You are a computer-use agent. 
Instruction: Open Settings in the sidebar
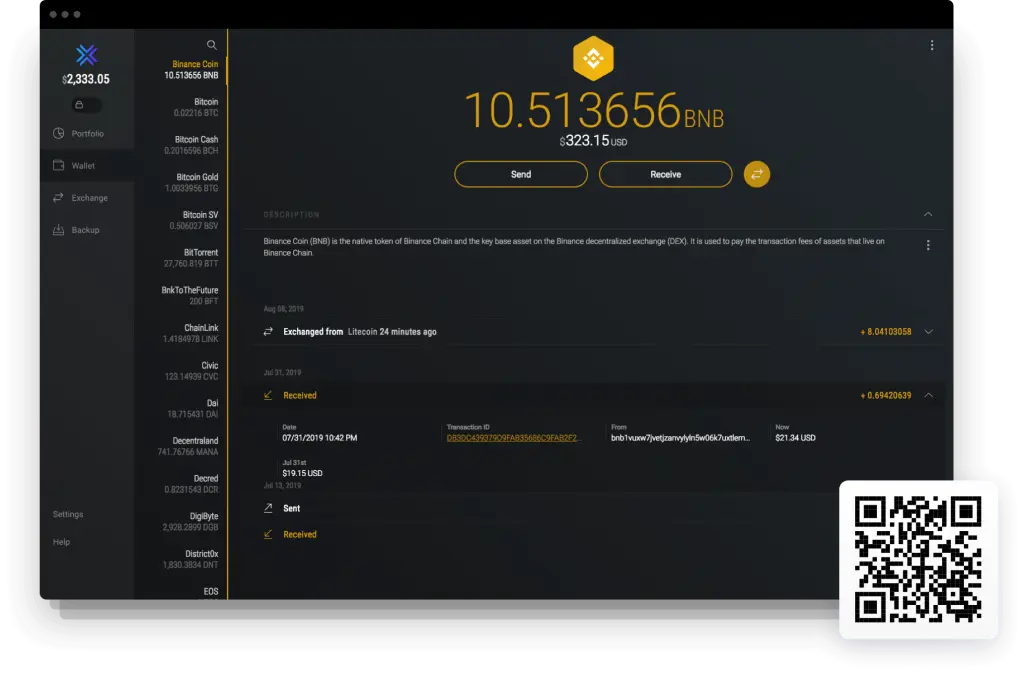(x=68, y=514)
